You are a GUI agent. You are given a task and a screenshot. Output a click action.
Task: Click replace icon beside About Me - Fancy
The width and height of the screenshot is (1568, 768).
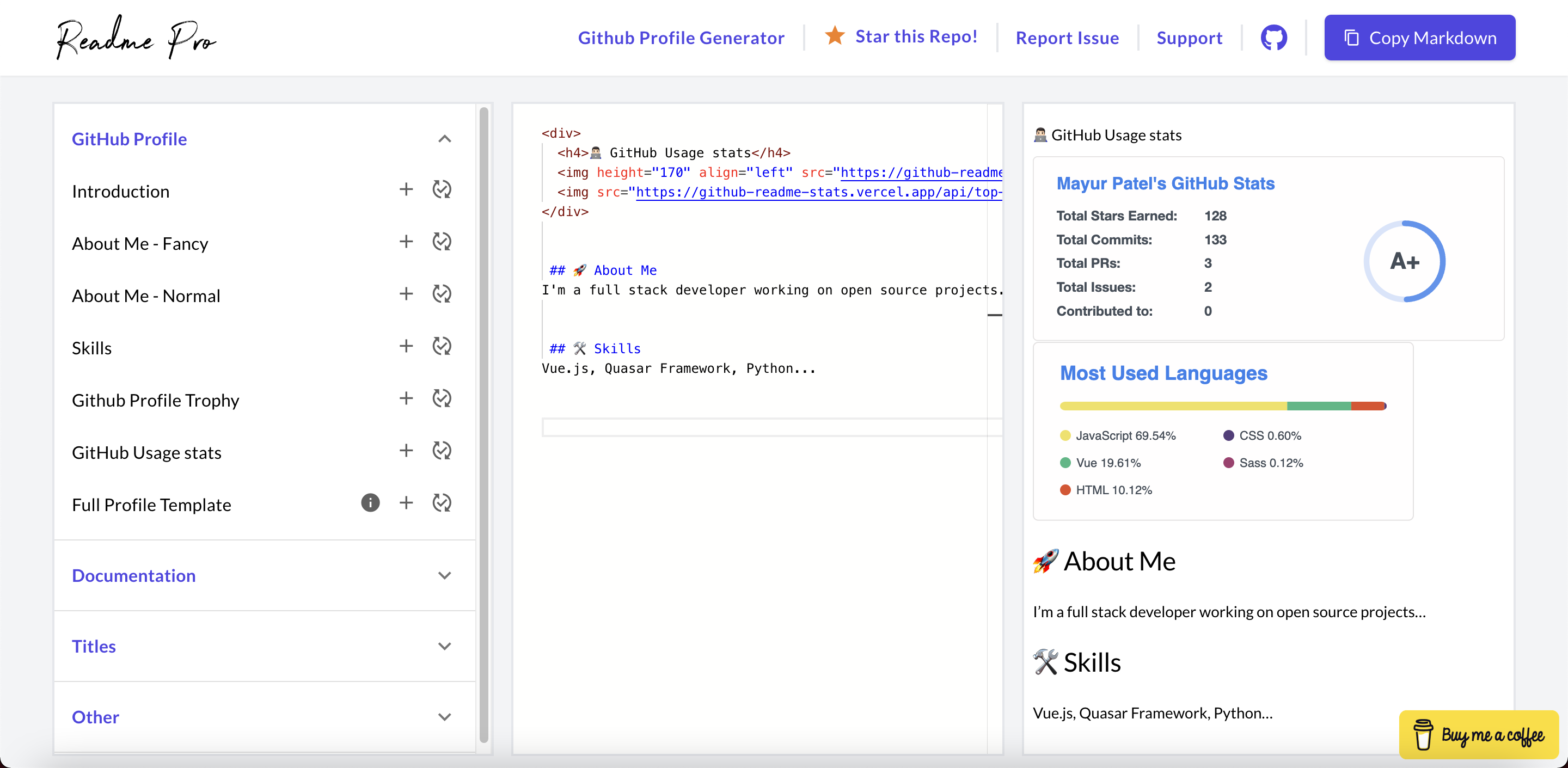442,242
